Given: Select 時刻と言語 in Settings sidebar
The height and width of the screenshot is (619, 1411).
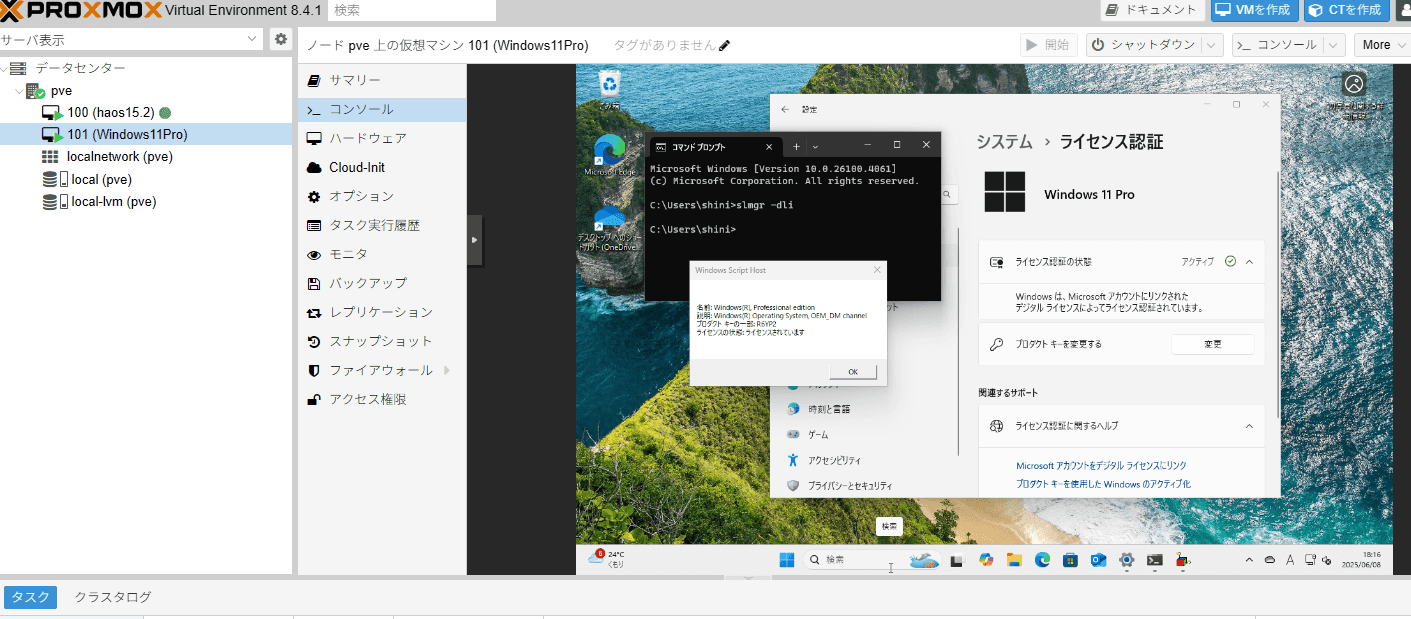Looking at the screenshot, I should pyautogui.click(x=829, y=409).
